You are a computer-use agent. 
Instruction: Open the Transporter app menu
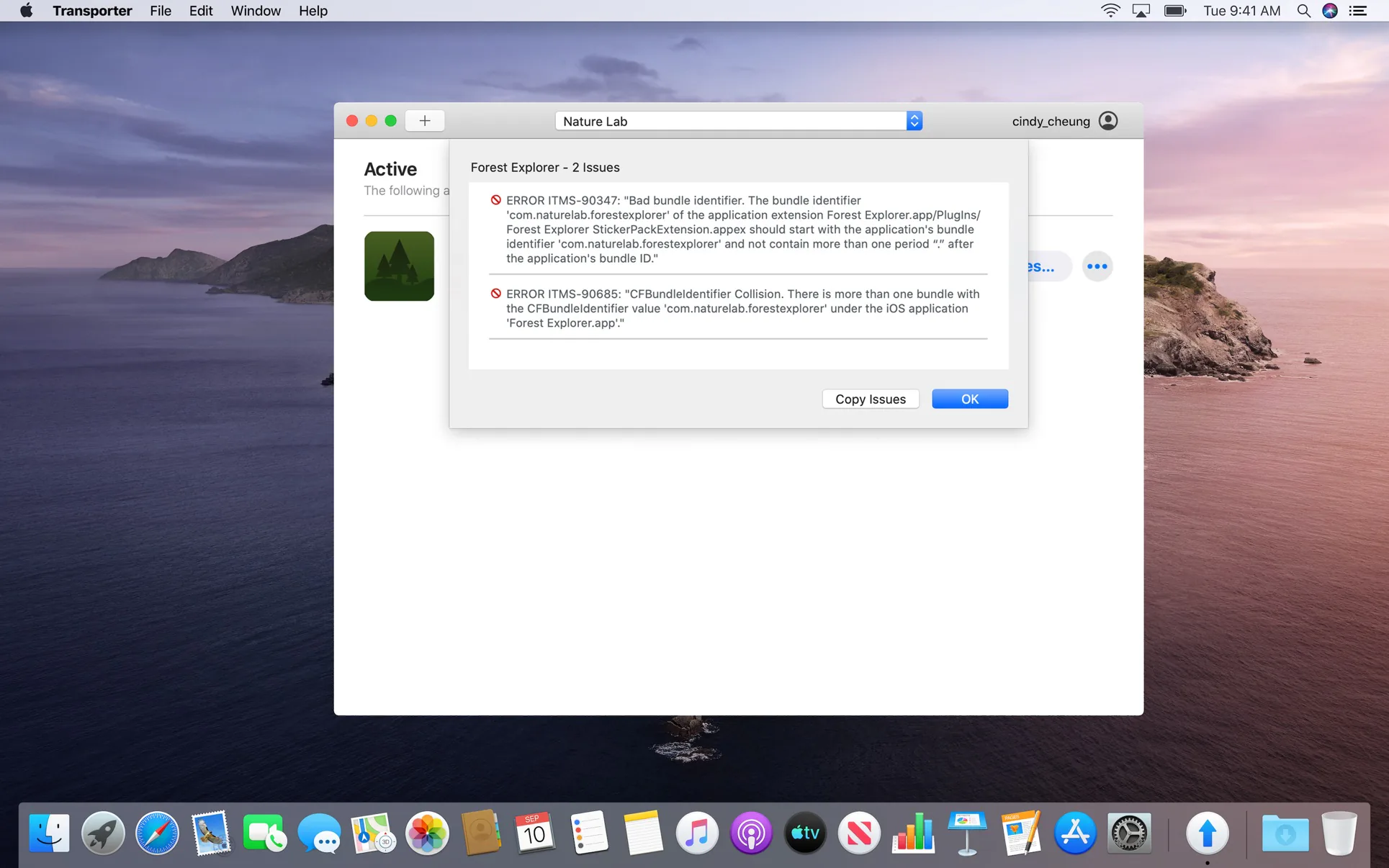coord(92,11)
